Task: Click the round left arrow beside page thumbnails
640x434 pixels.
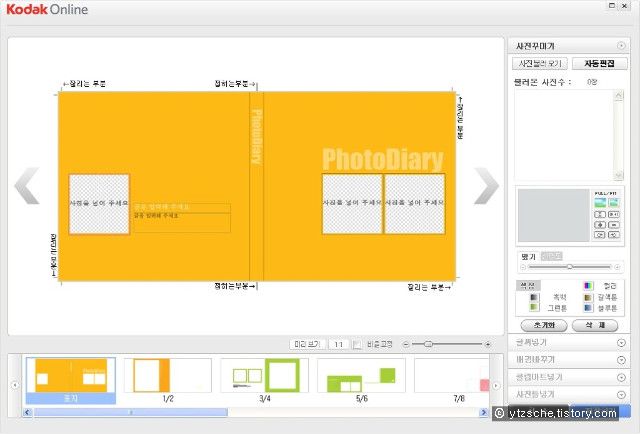Action: 15,385
